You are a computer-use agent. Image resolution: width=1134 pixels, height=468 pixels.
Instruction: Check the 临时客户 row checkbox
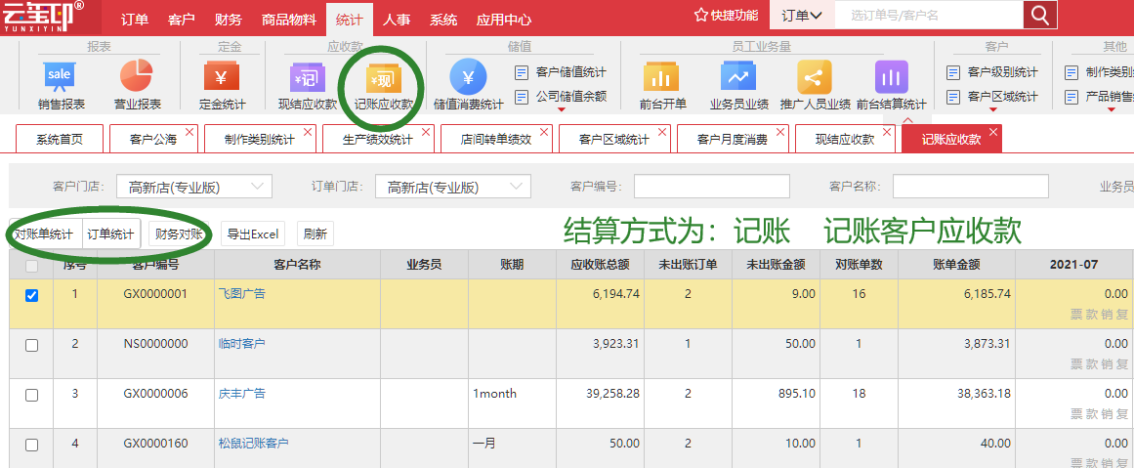[x=32, y=345]
